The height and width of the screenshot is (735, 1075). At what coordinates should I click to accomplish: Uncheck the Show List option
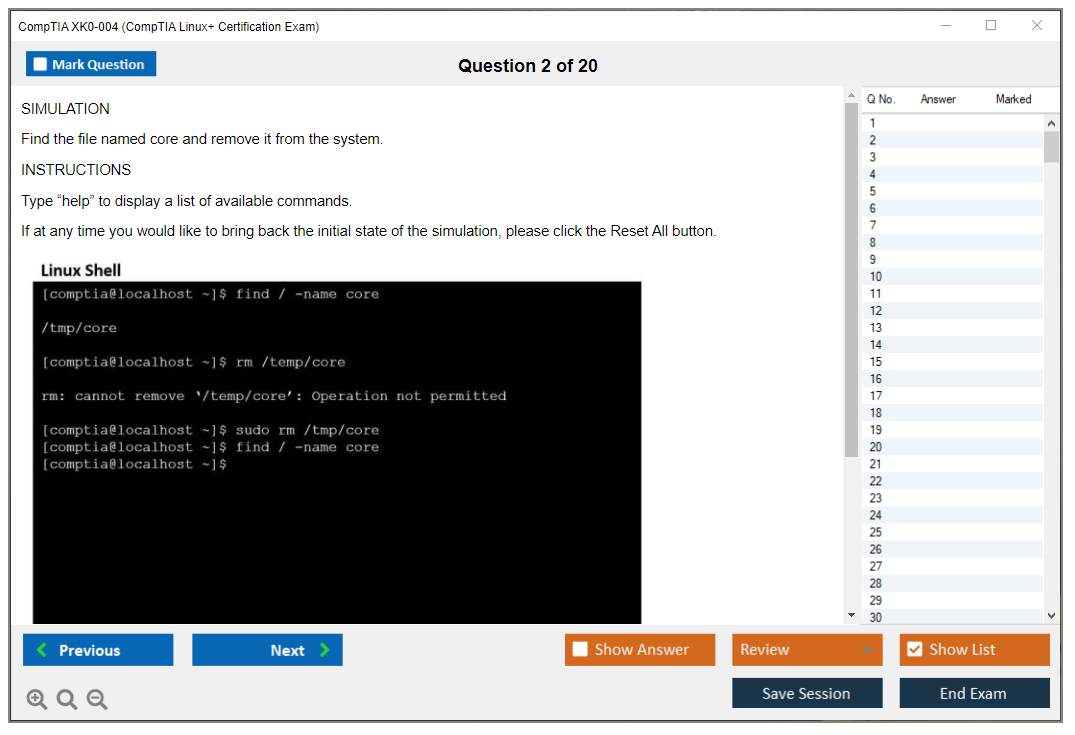pos(914,650)
